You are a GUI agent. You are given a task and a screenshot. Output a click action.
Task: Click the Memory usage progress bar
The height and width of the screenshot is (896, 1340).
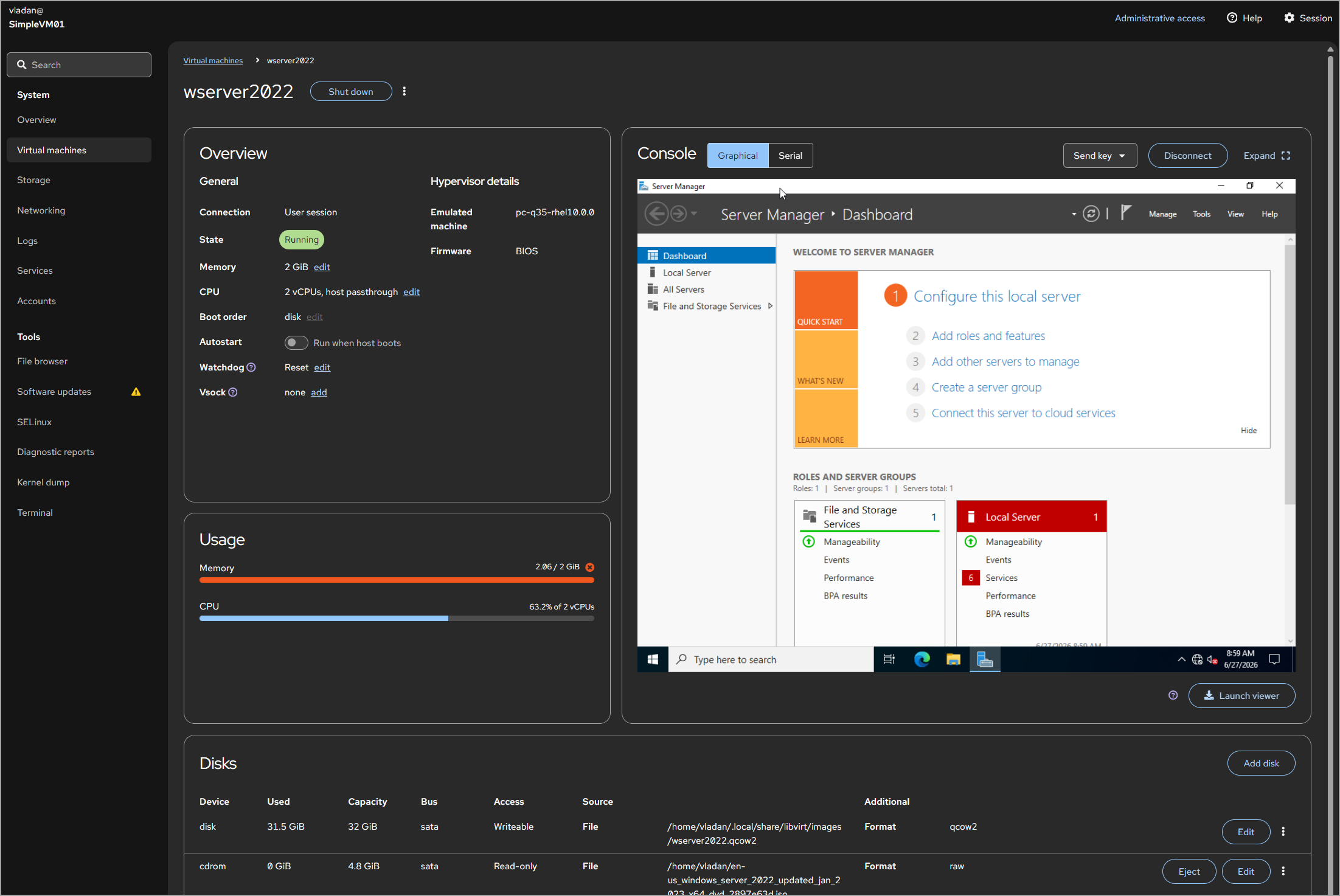pyautogui.click(x=397, y=580)
